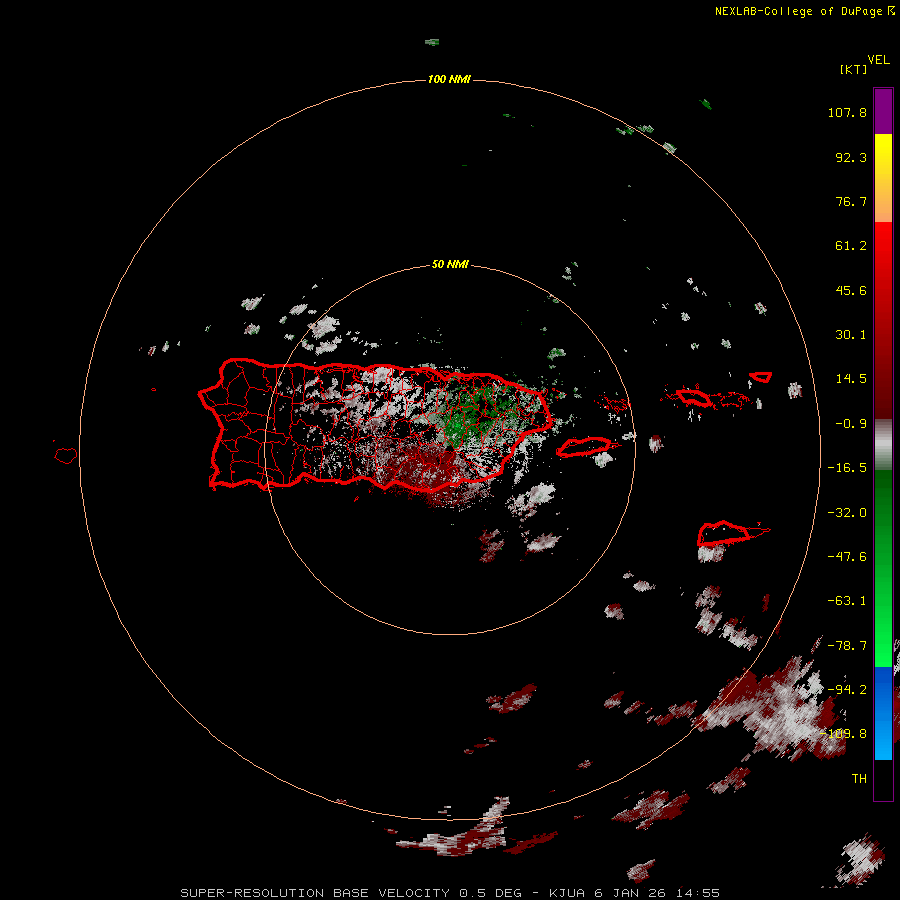The height and width of the screenshot is (900, 900).
Task: Click the 30.1 scale value
Action: (851, 335)
